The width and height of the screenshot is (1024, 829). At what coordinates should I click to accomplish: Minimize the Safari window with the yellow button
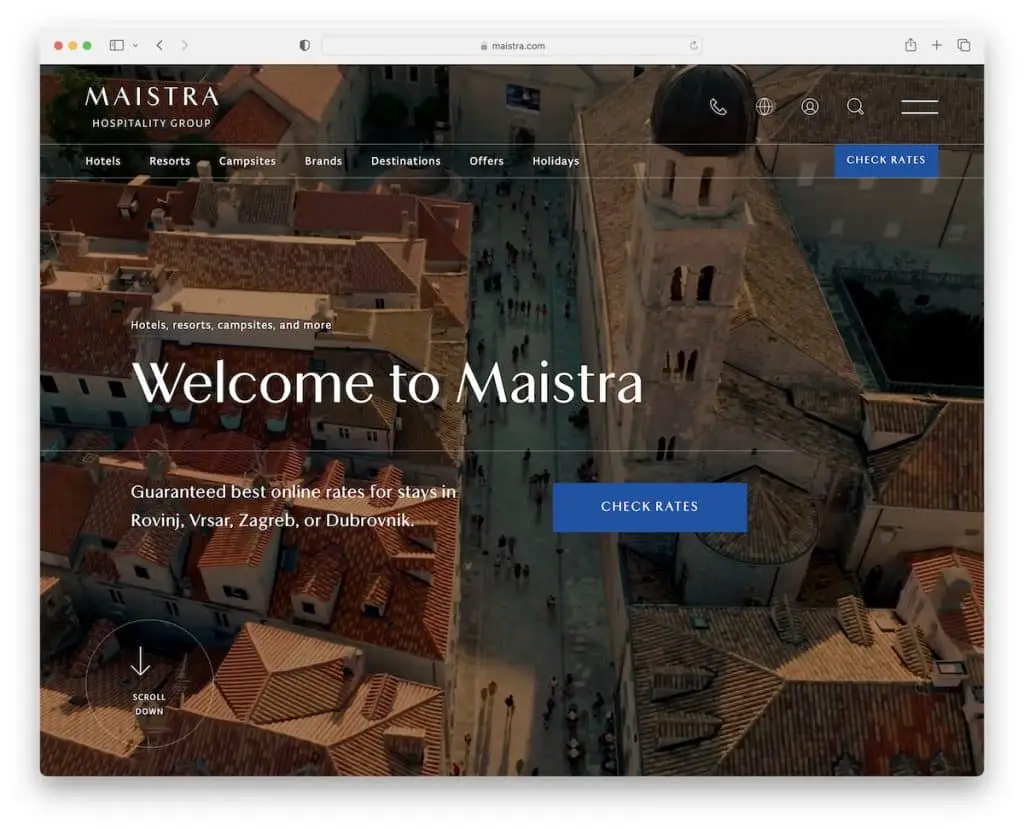pyautogui.click(x=72, y=46)
